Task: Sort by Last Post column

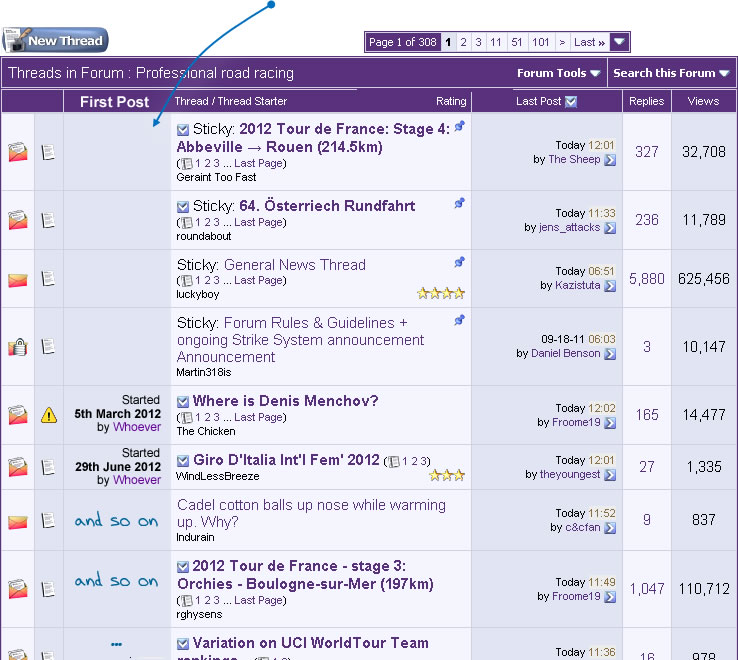Action: [538, 101]
